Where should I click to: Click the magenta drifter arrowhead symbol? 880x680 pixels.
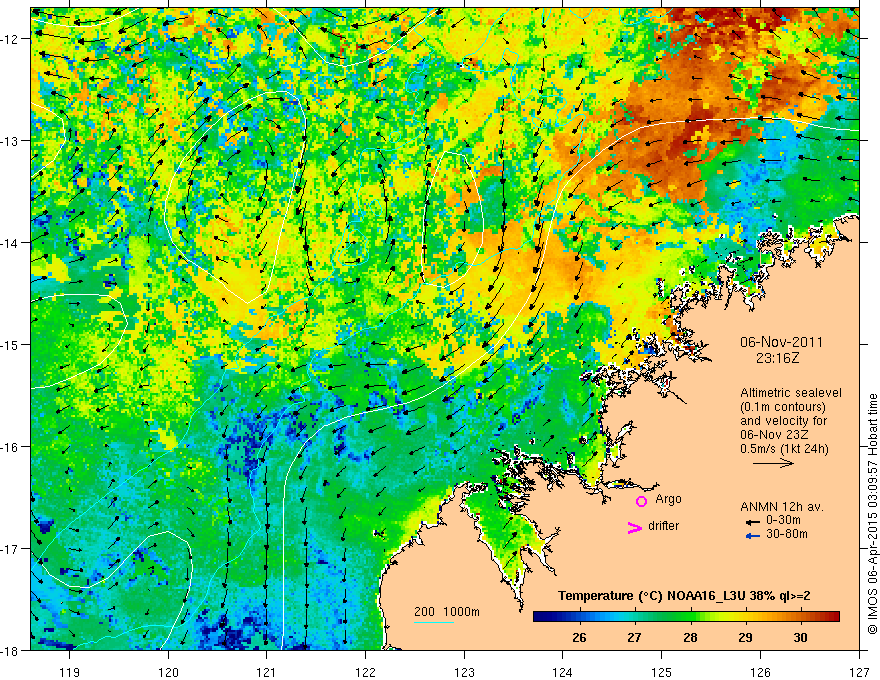[634, 527]
